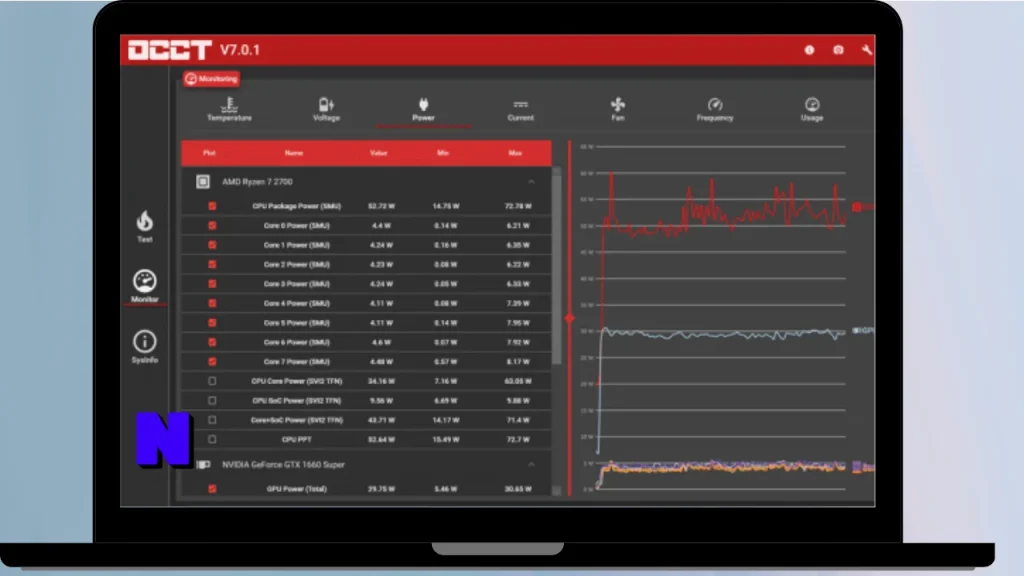
Task: Enable plot for Core+SoC Power (SVI2 TFN)
Action: [x=212, y=420]
